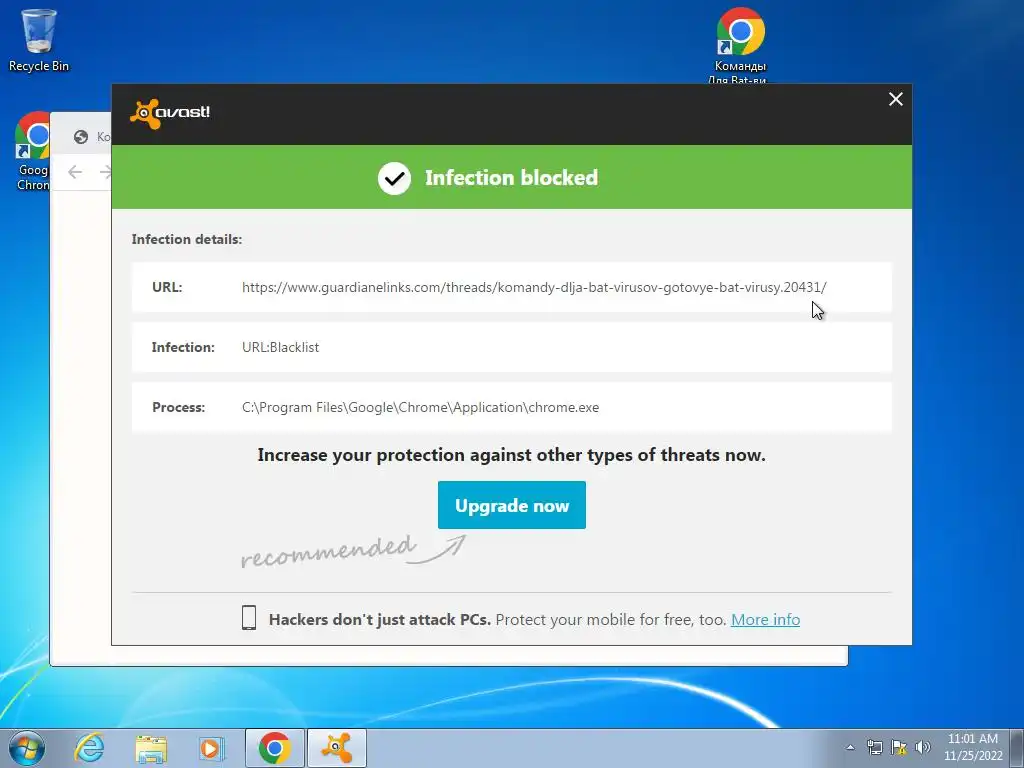Click the chrome.exe process path
This screenshot has width=1024, height=768.
(420, 408)
